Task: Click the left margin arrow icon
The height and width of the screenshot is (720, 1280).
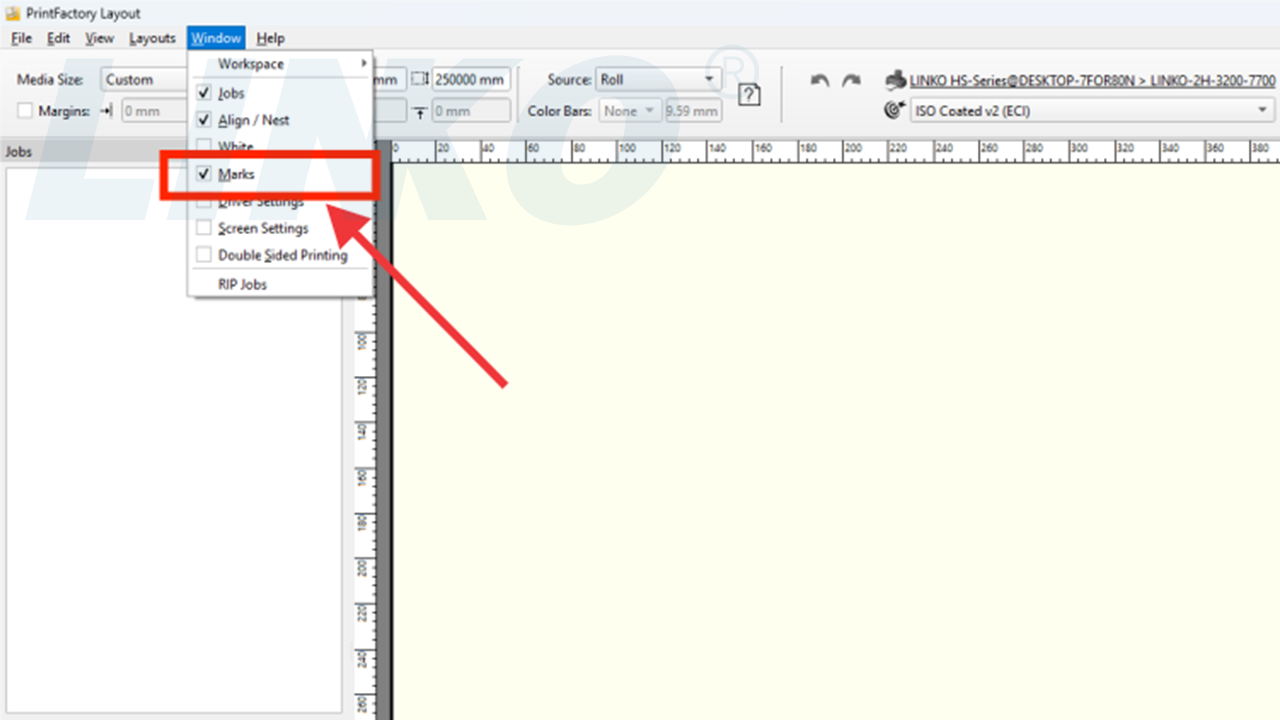Action: [x=107, y=111]
